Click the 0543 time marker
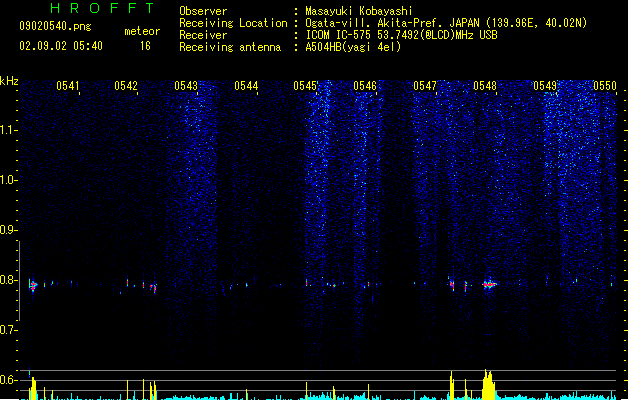Viewport: 629px width, 400px height. tap(186, 86)
